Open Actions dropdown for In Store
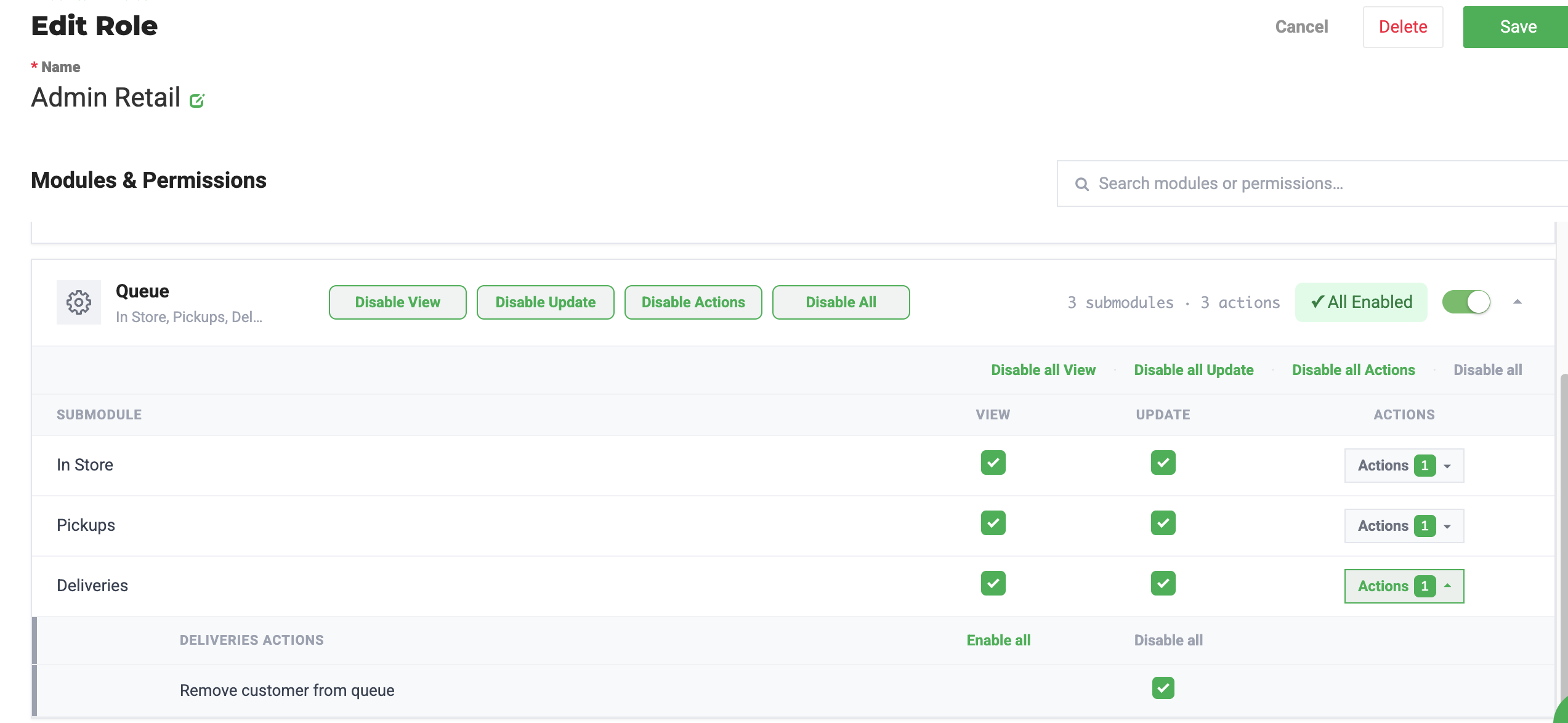 pyautogui.click(x=1404, y=466)
